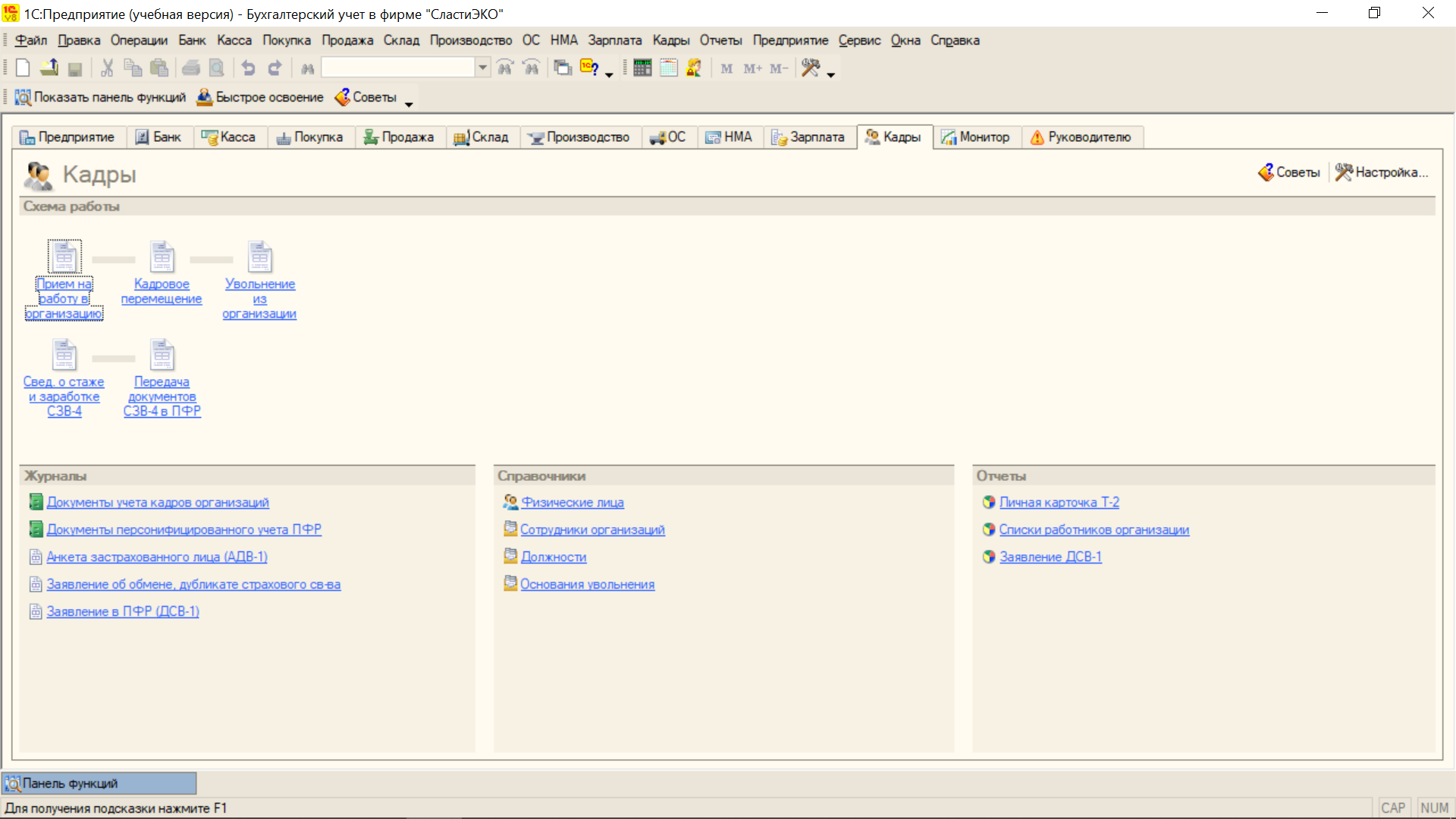Screen dimensions: 1456x819
Task: Click the hammer-and-wrench settings icon in toolbar
Action: pyautogui.click(x=810, y=68)
